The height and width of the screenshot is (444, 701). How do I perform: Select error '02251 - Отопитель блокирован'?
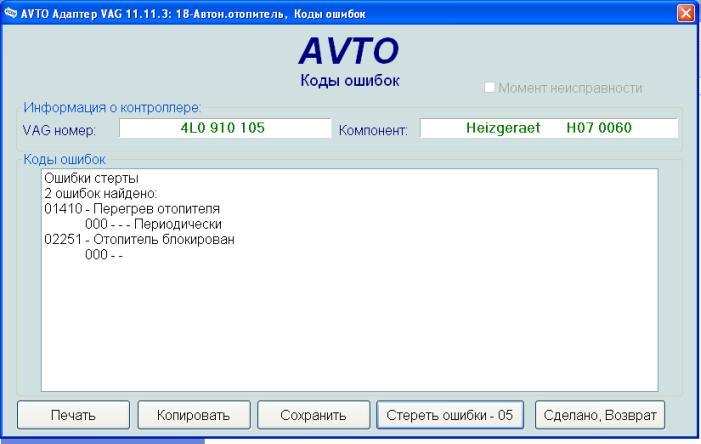click(x=139, y=239)
